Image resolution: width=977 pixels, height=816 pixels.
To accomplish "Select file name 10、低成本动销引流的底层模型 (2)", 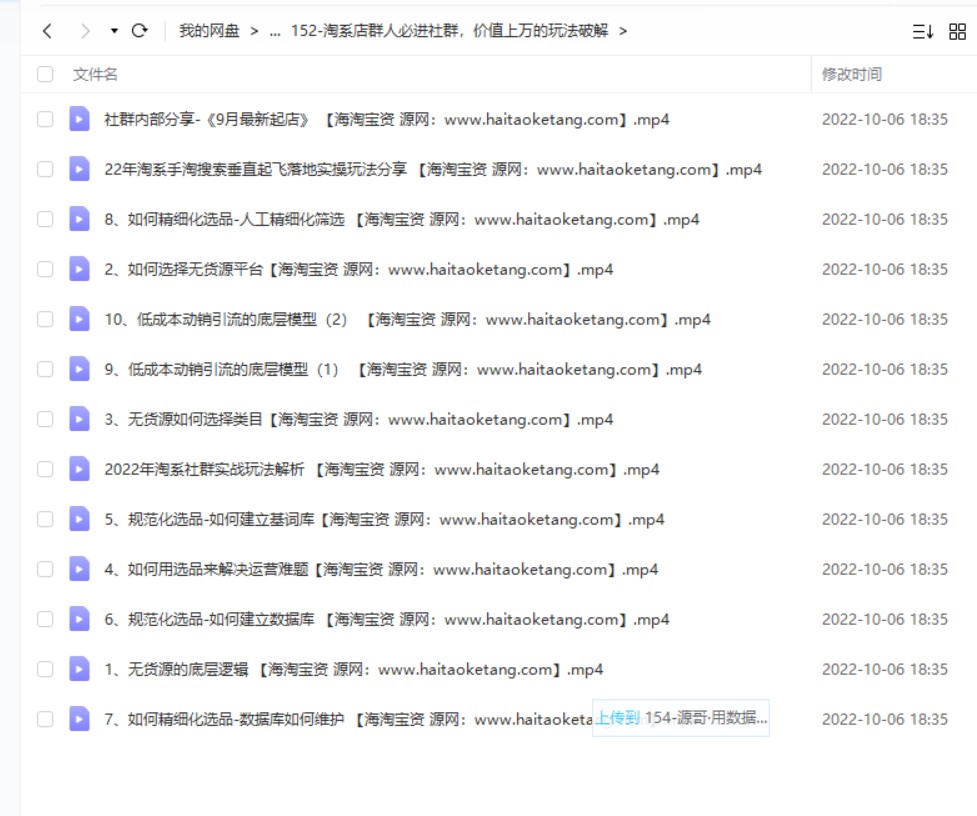I will (x=407, y=319).
